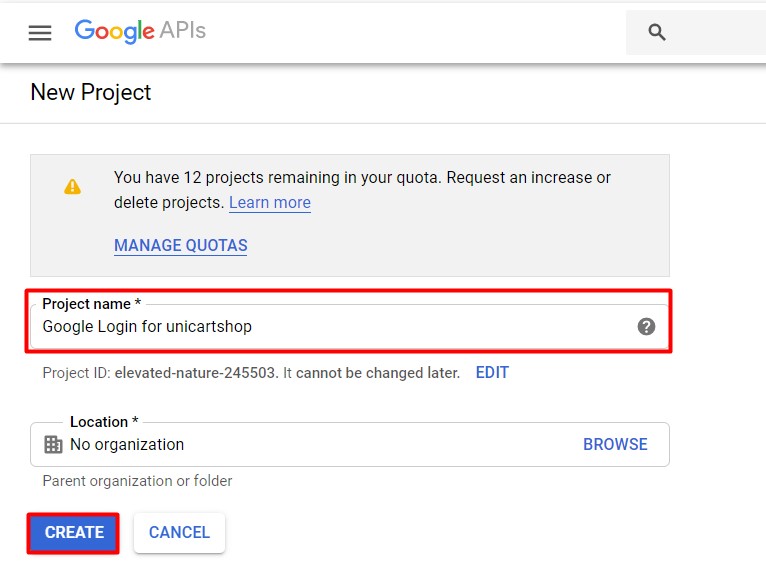This screenshot has width=766, height=573.
Task: Click the search magnifier icon
Action: [657, 32]
